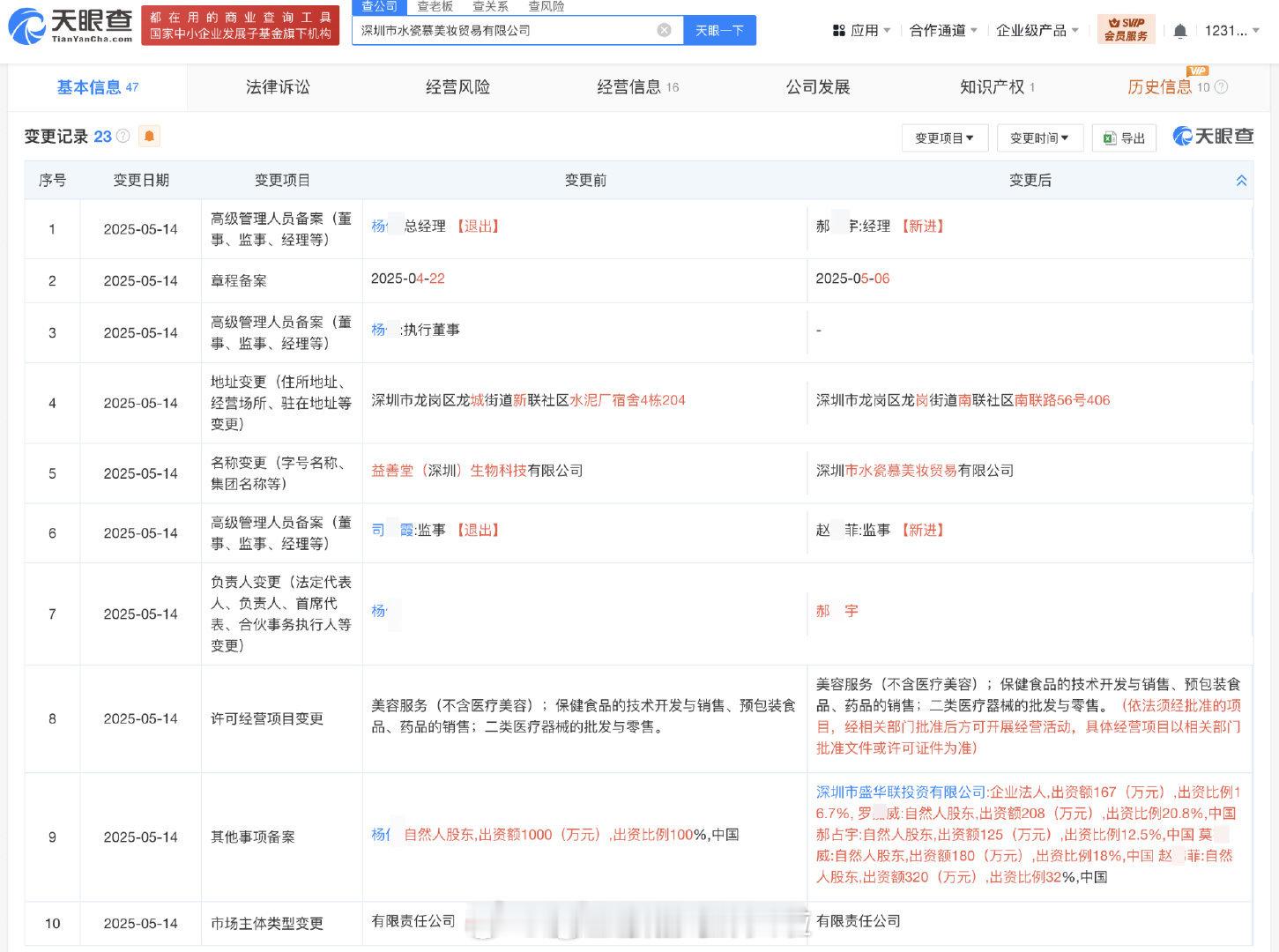Click the 变更项目 column header
This screenshot has height=952, width=1279.
point(282,180)
